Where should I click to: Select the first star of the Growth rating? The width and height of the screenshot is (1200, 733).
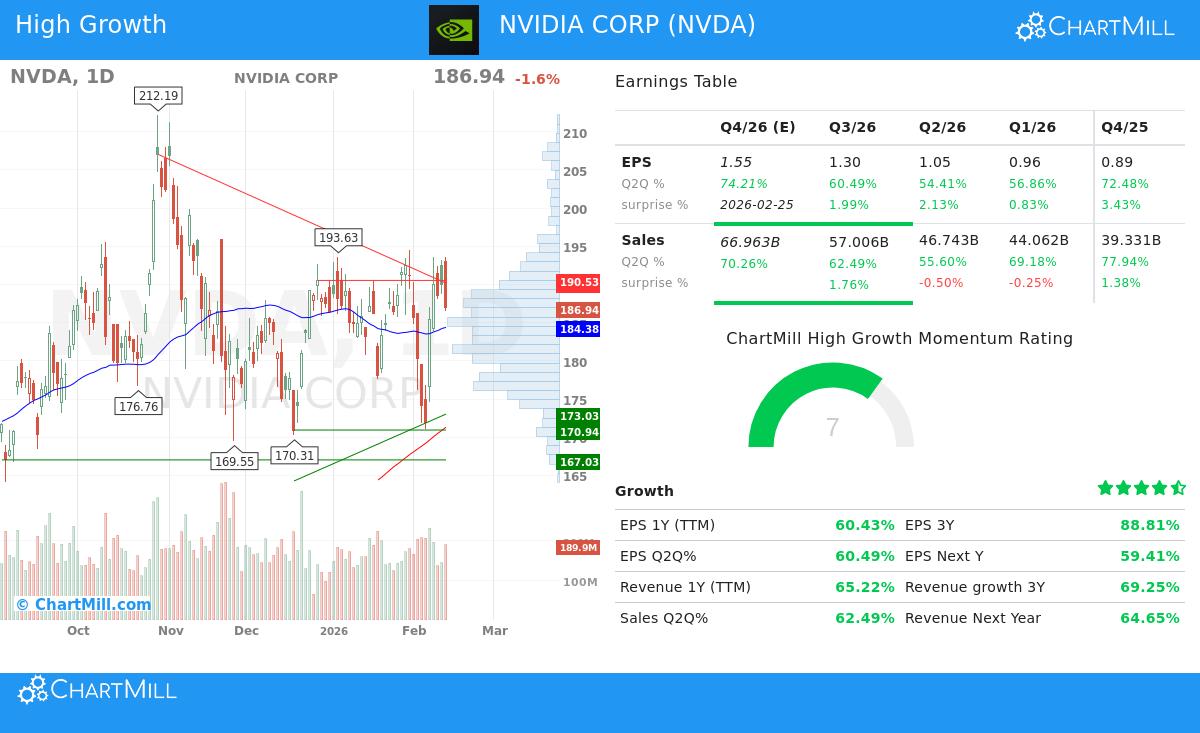click(x=1105, y=488)
